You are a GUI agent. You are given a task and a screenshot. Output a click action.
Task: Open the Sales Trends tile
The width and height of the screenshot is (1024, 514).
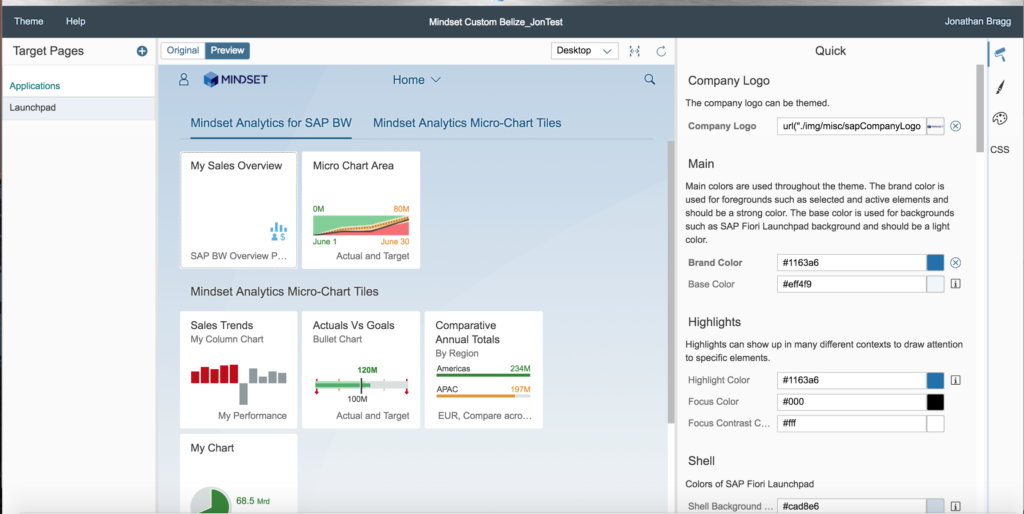[x=238, y=370]
